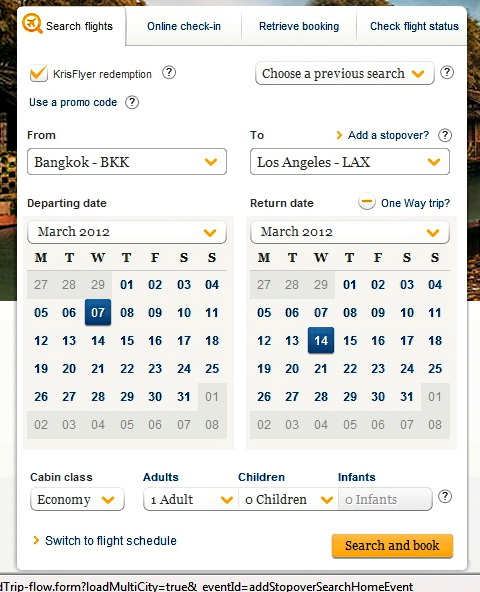Click the help icon beside KrisFlyer redemption
Viewport: 480px width, 592px height.
pyautogui.click(x=169, y=72)
